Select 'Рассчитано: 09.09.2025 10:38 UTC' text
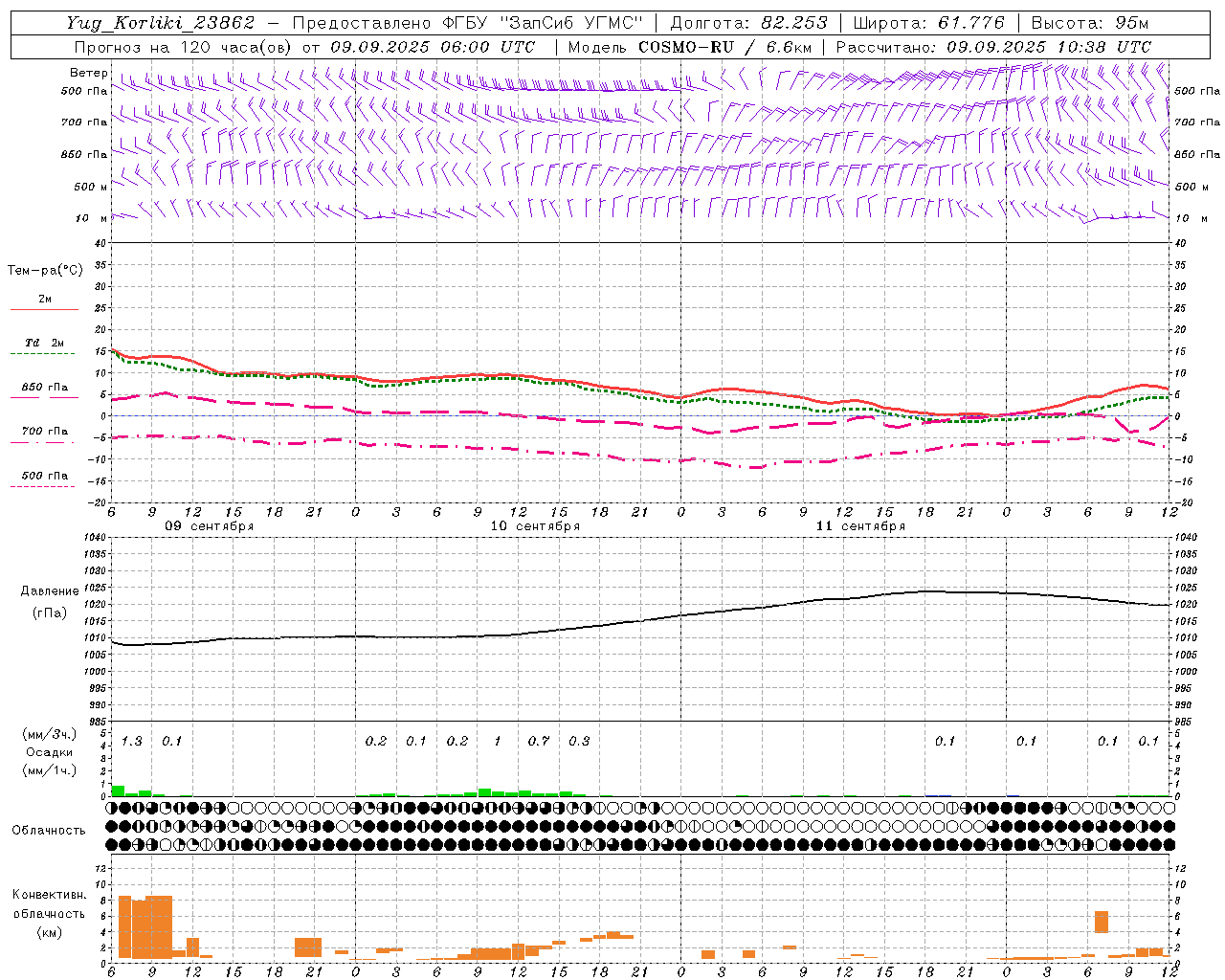 tap(993, 47)
